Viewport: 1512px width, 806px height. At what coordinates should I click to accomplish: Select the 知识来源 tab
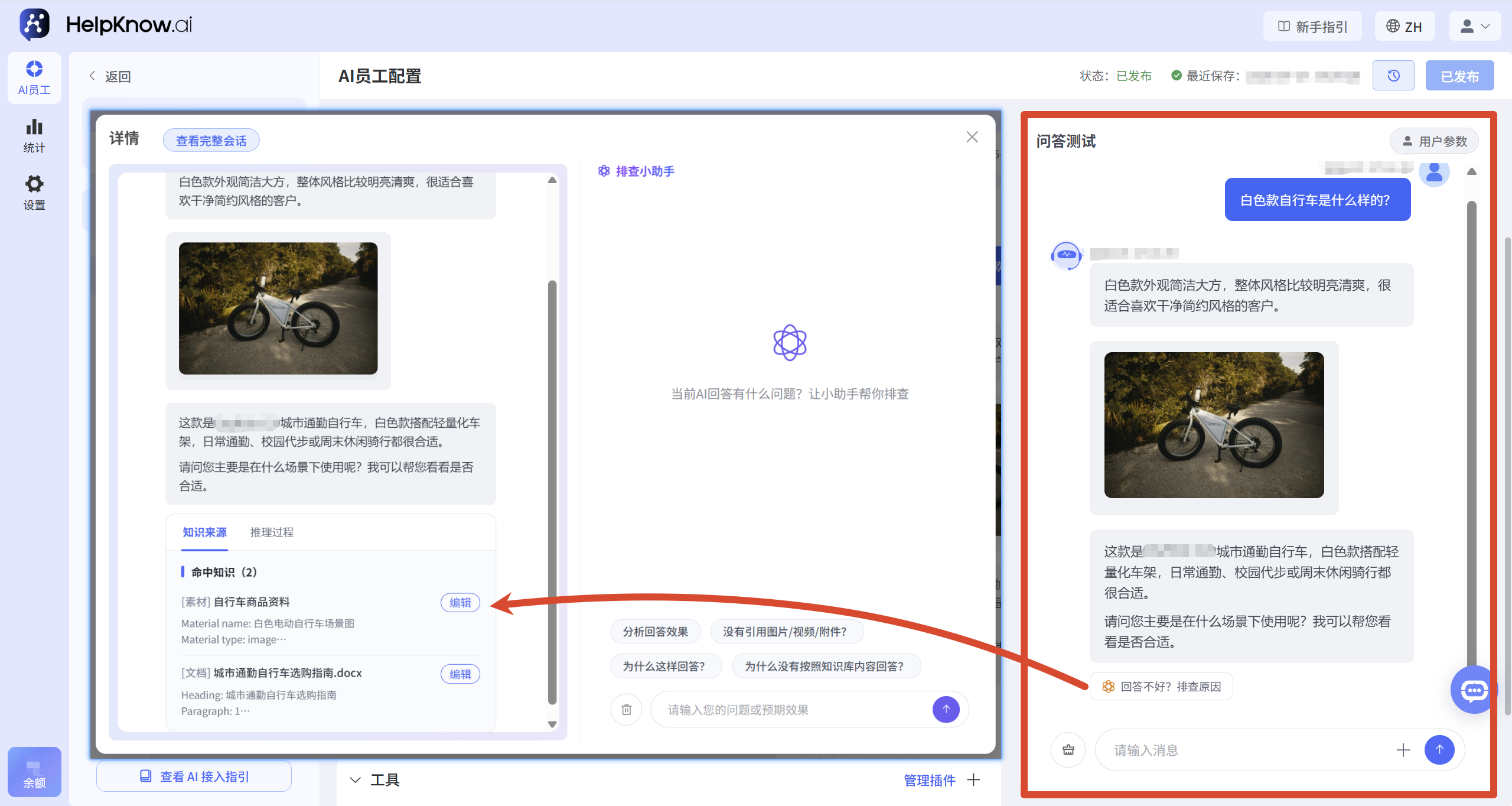click(x=204, y=532)
